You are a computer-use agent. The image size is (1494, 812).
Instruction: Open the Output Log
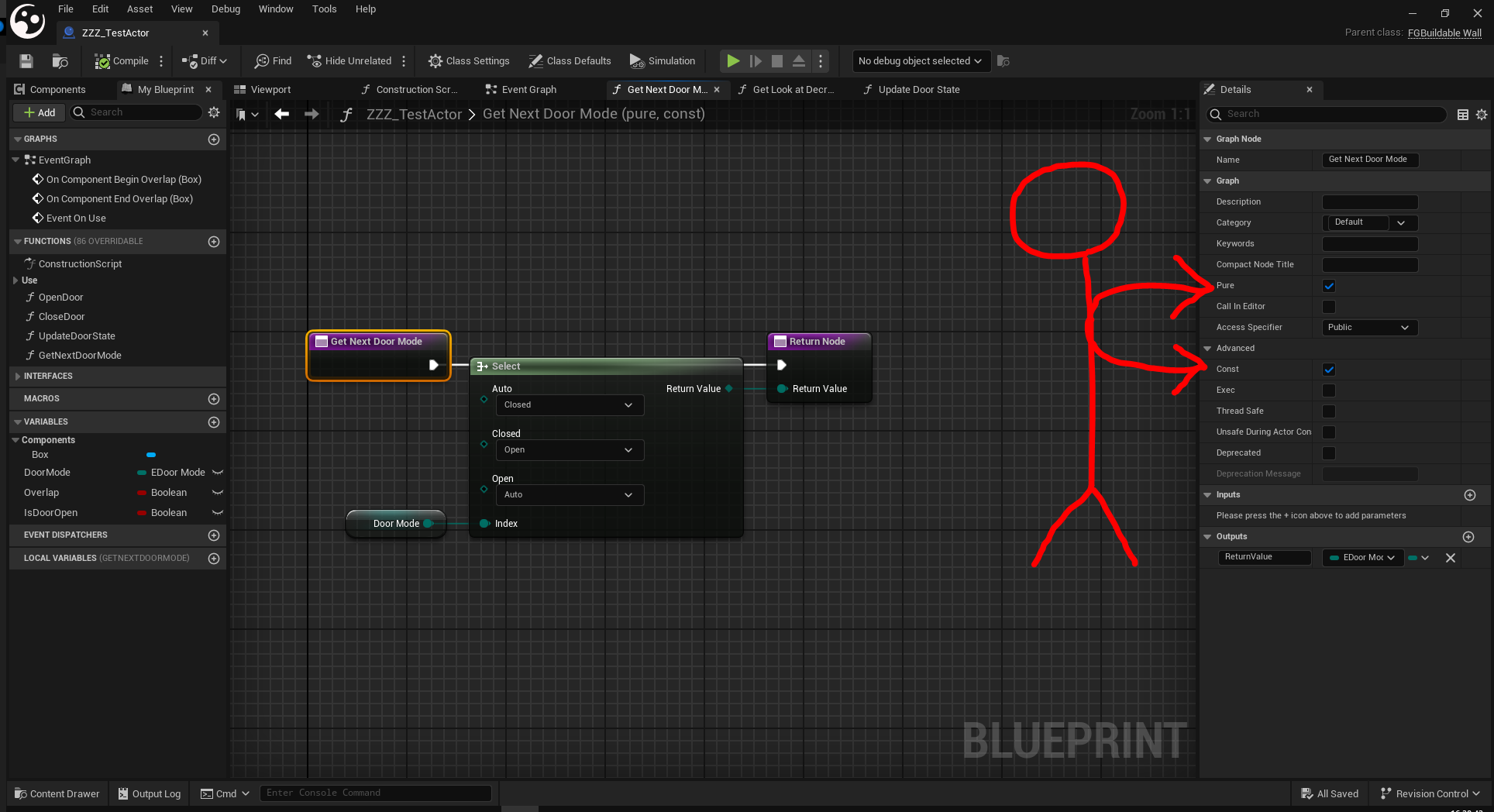pyautogui.click(x=150, y=793)
